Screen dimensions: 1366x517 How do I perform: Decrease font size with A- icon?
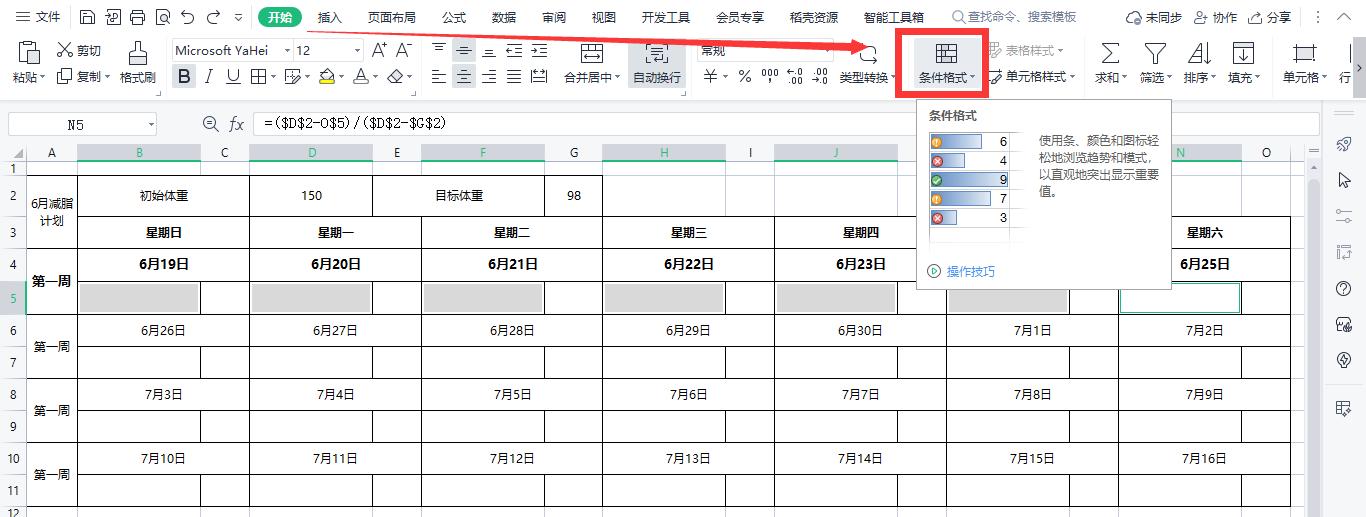click(x=406, y=50)
